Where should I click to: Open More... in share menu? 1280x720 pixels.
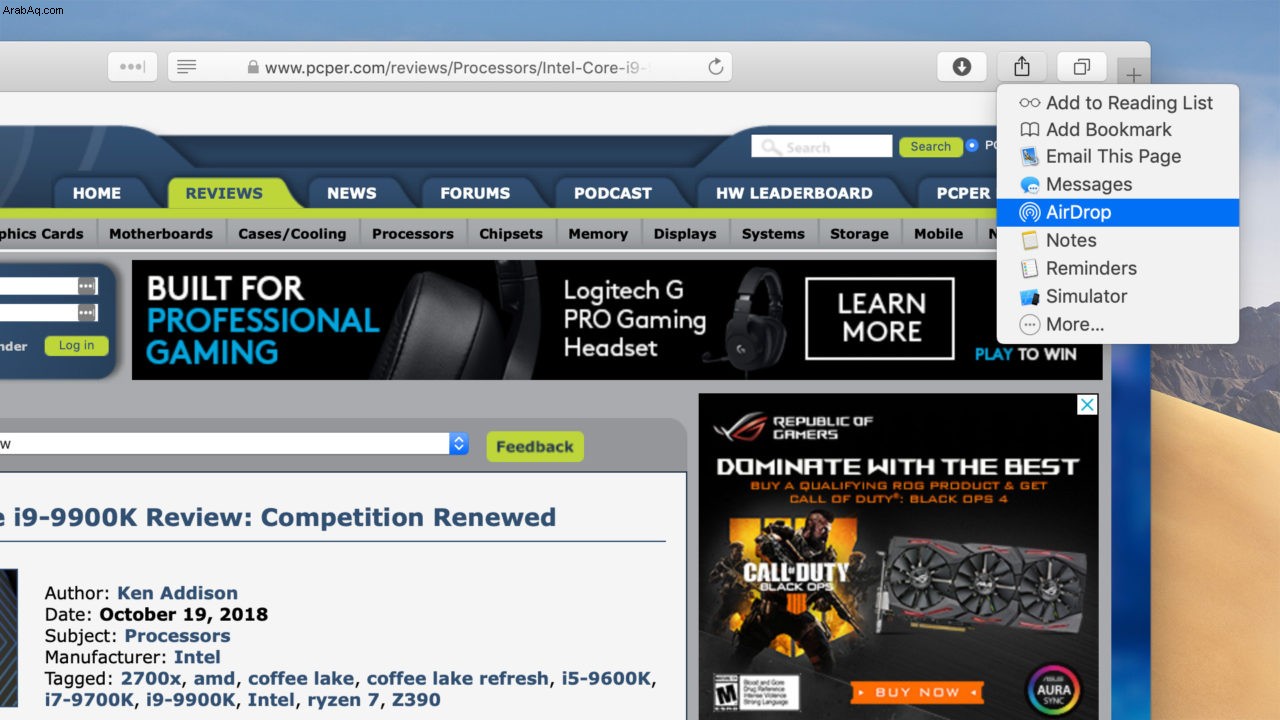click(x=1118, y=324)
